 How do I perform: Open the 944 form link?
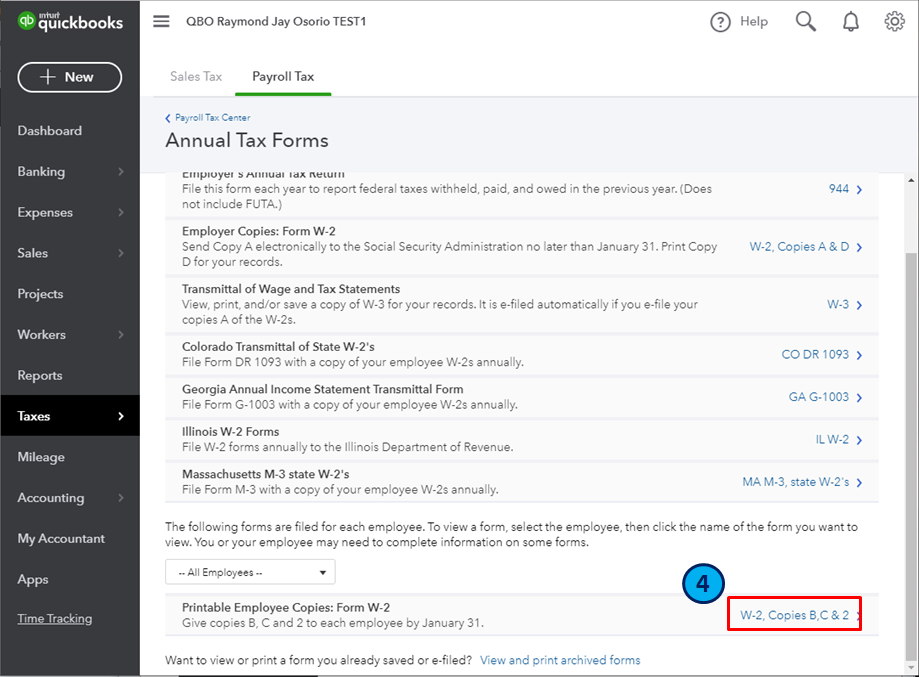coord(839,188)
